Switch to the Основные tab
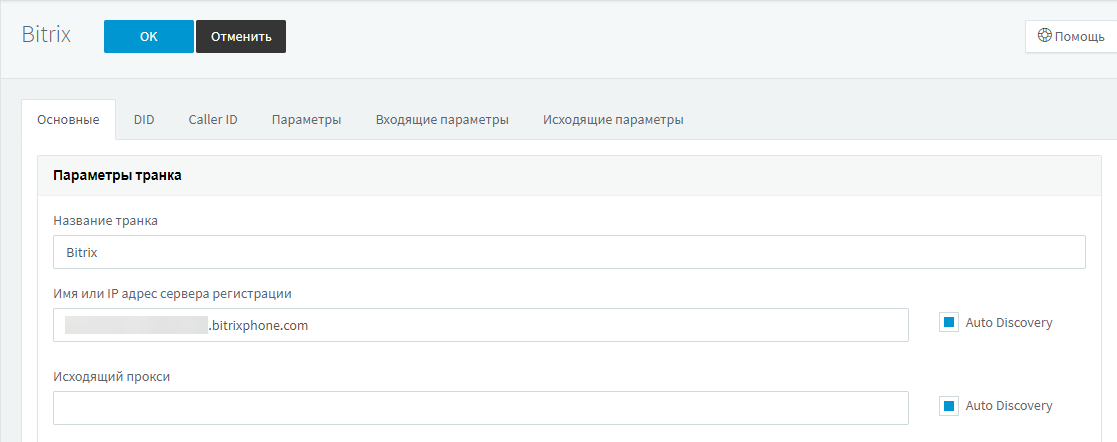The height and width of the screenshot is (442, 1117). point(68,120)
